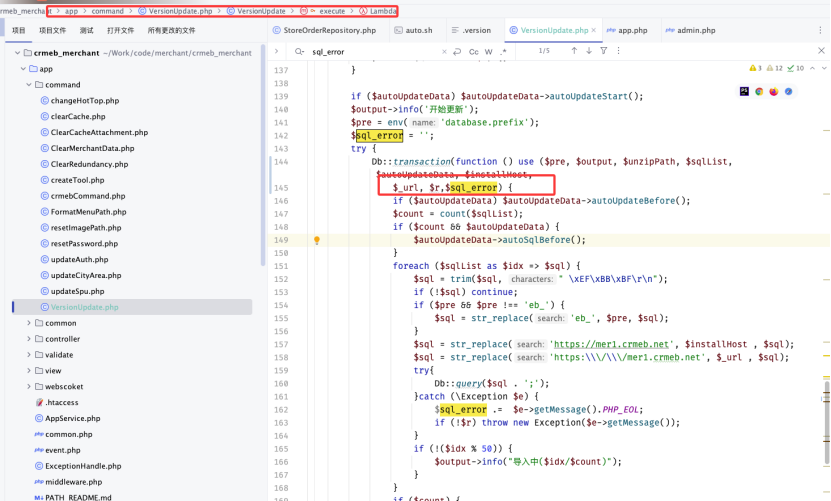
Task: Switch to StoreOrderRepository.php tab
Action: click(x=328, y=31)
